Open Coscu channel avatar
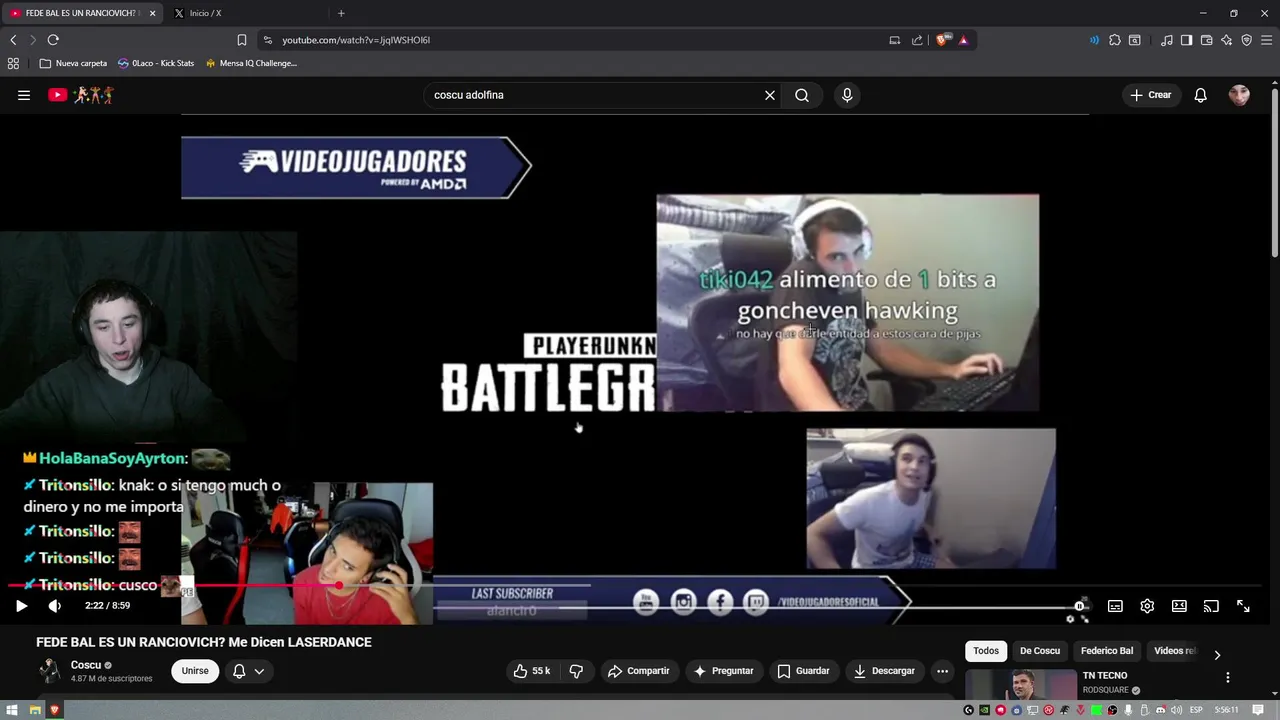 pos(49,671)
